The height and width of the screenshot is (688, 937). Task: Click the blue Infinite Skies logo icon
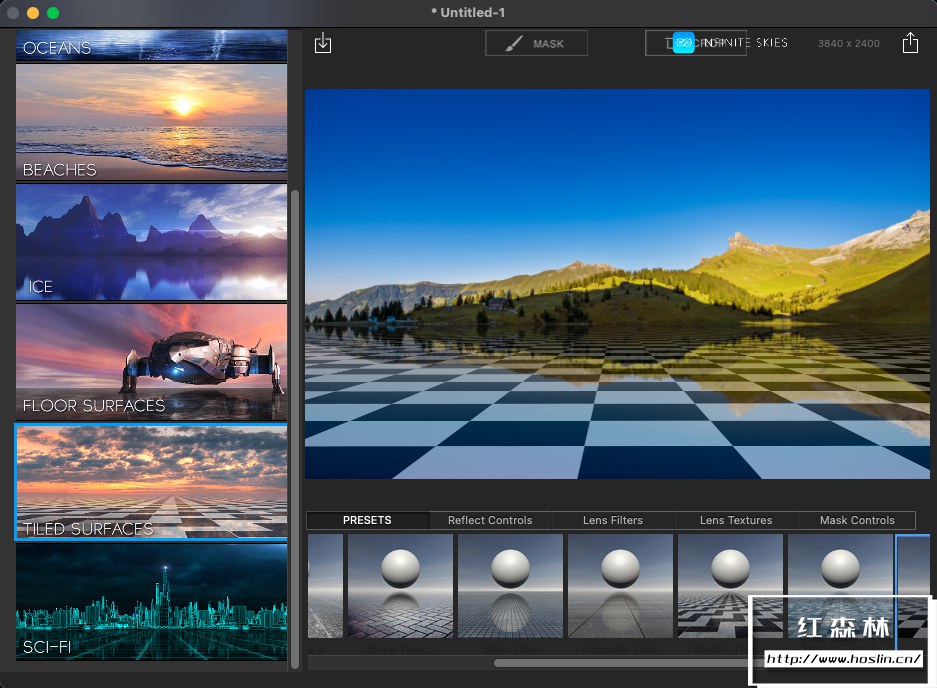(x=683, y=43)
